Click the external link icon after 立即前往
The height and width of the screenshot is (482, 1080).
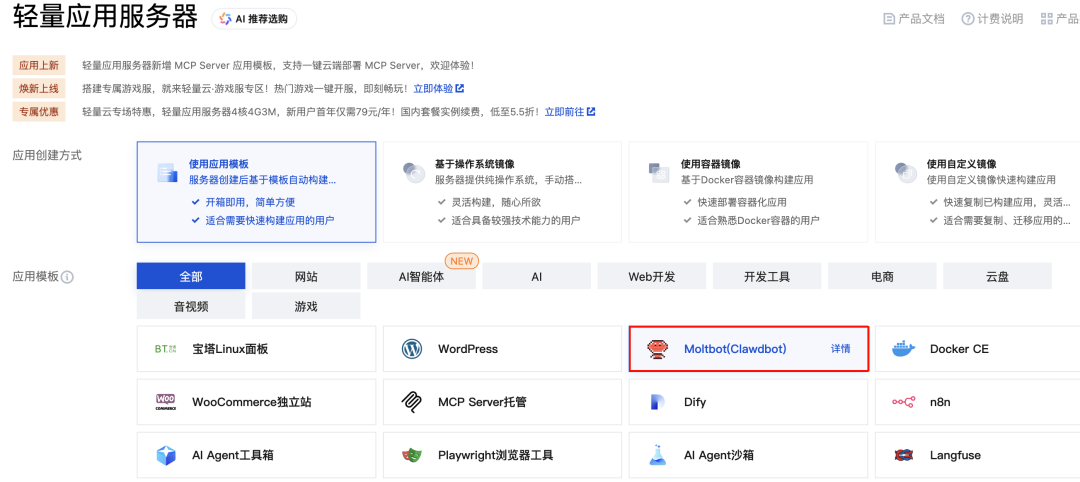pos(590,111)
